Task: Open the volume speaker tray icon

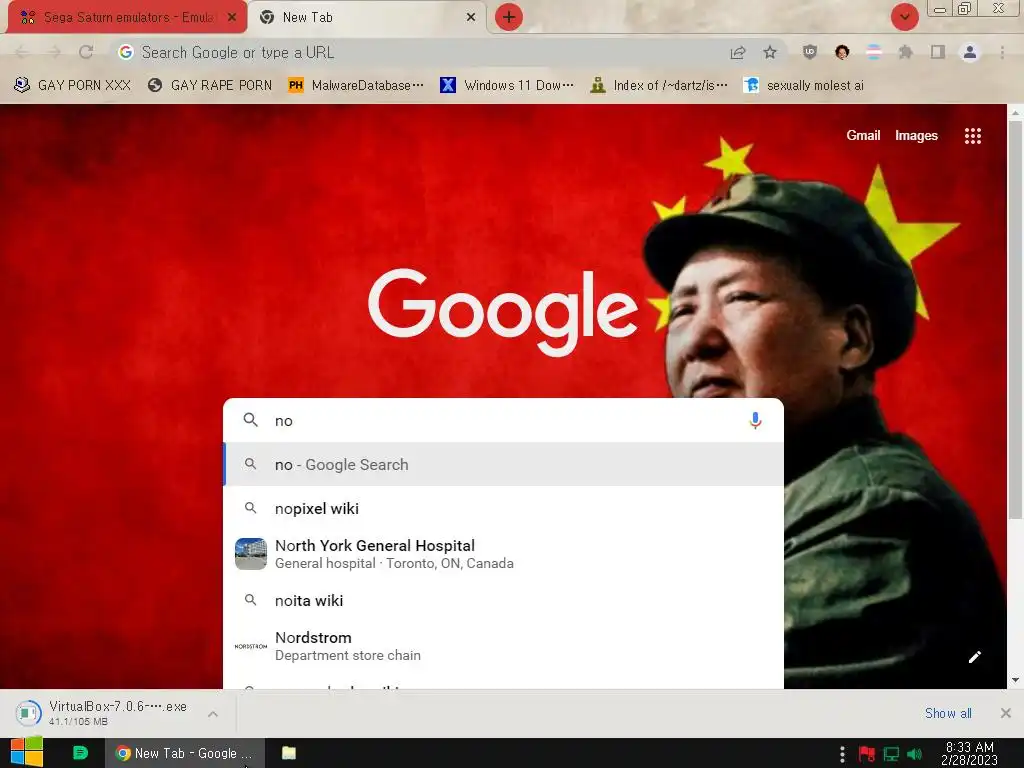Action: 914,754
